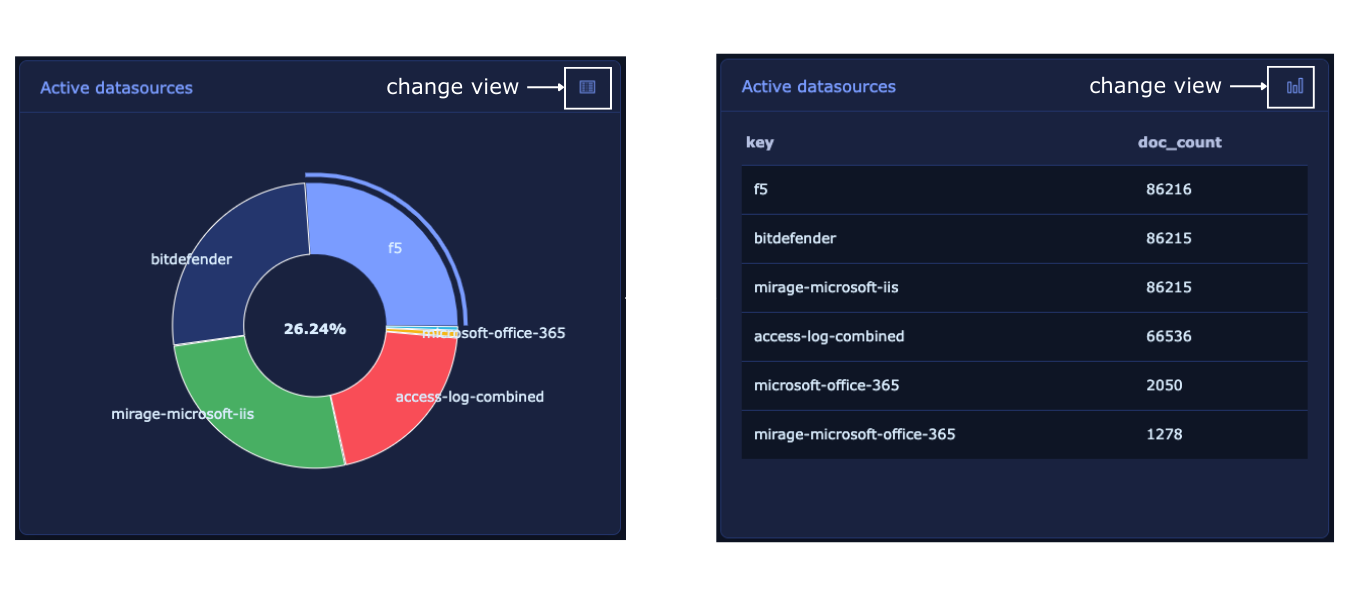Select the mirage-microsoft-iis table row key
The image size is (1366, 600).
click(826, 287)
